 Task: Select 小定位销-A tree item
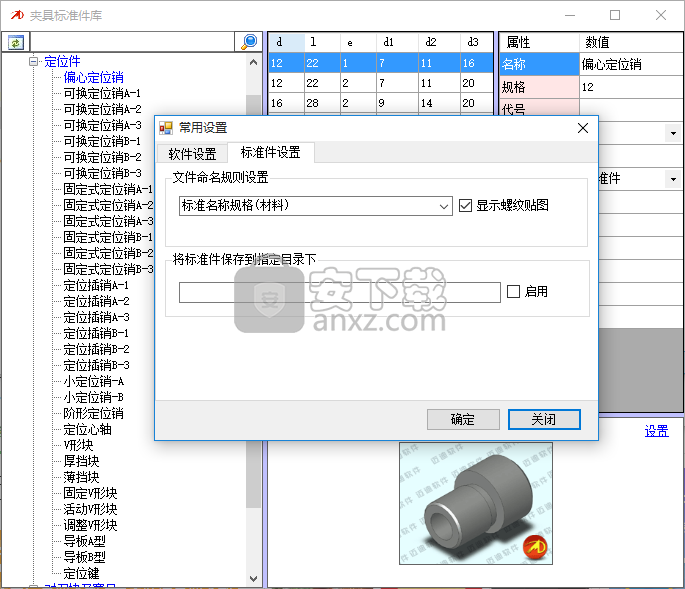[x=93, y=381]
